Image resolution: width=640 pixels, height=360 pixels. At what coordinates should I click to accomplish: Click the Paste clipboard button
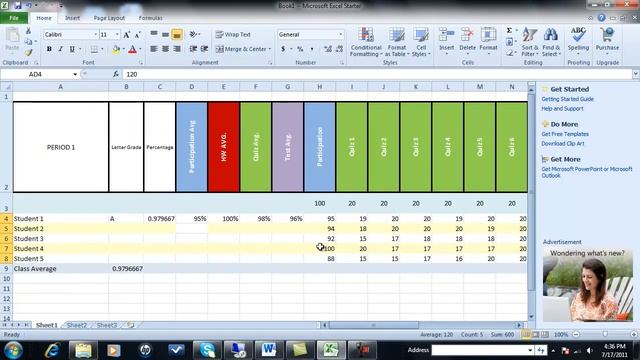(x=12, y=40)
